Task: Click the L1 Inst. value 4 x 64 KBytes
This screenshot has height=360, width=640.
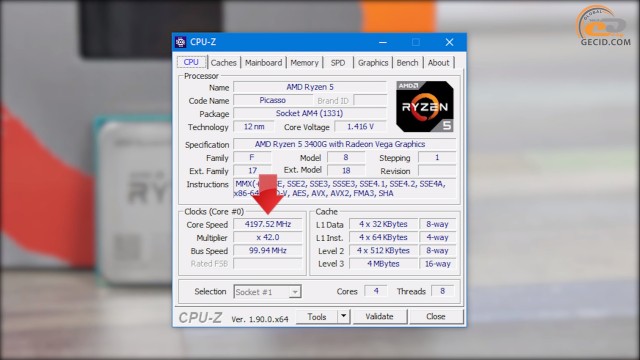Action: point(383,237)
